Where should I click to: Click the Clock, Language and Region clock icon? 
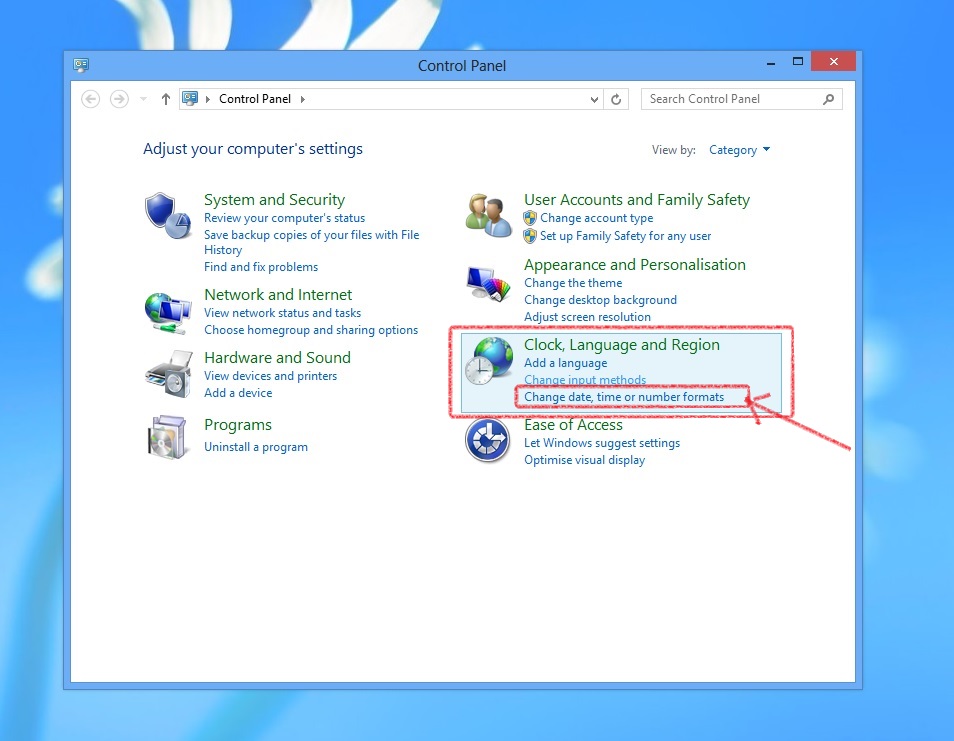487,360
